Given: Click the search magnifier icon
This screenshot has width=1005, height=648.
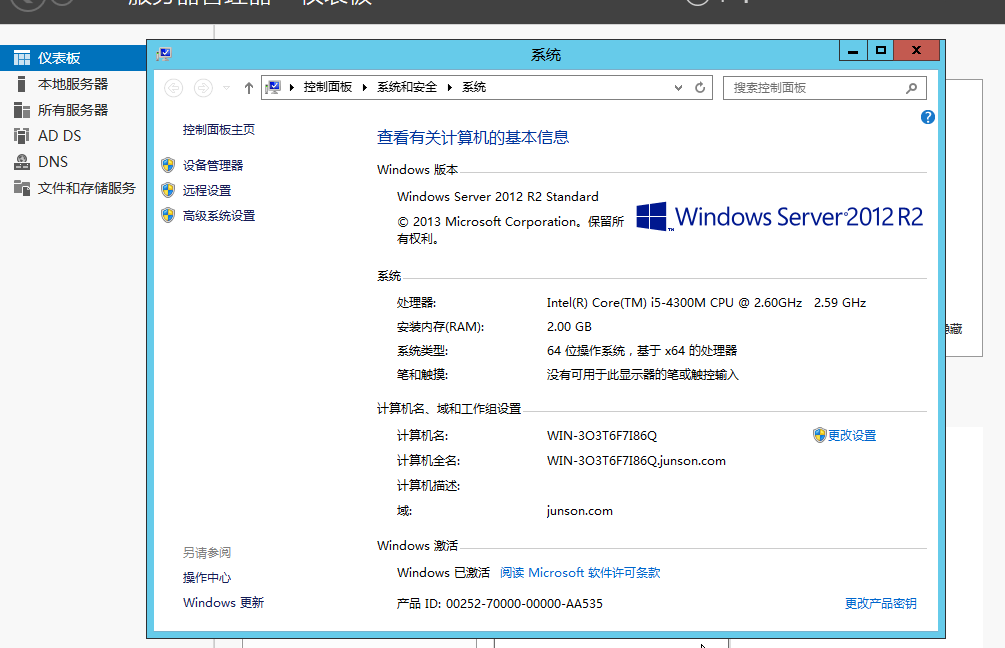Looking at the screenshot, I should [x=911, y=88].
